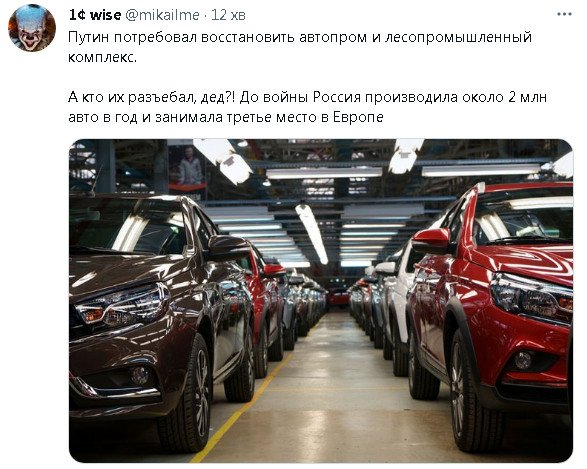Click the brown car's windshield
Viewport: 587px width, 469px height.
coord(129,226)
